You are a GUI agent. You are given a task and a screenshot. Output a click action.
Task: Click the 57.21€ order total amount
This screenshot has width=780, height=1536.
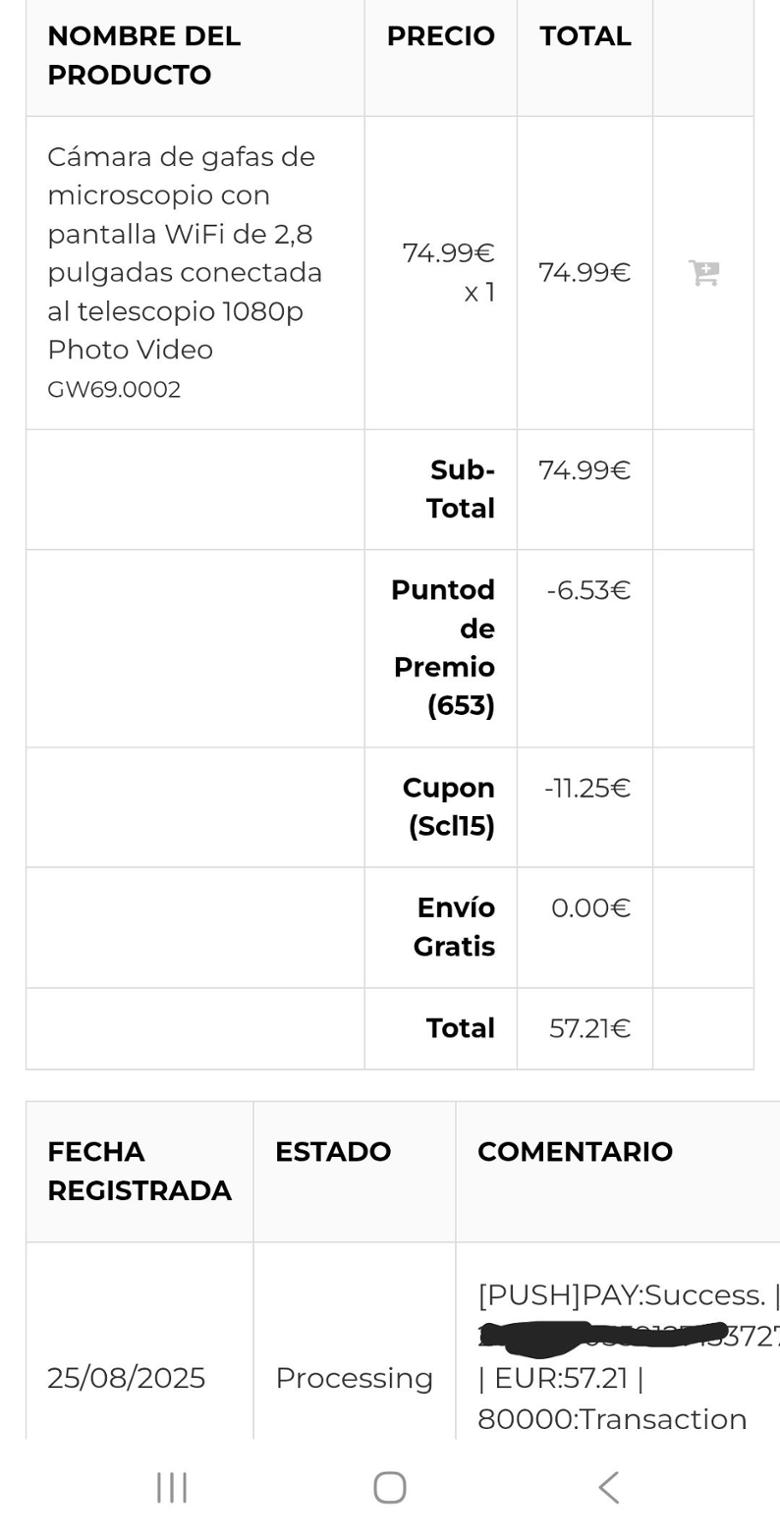pos(589,1028)
